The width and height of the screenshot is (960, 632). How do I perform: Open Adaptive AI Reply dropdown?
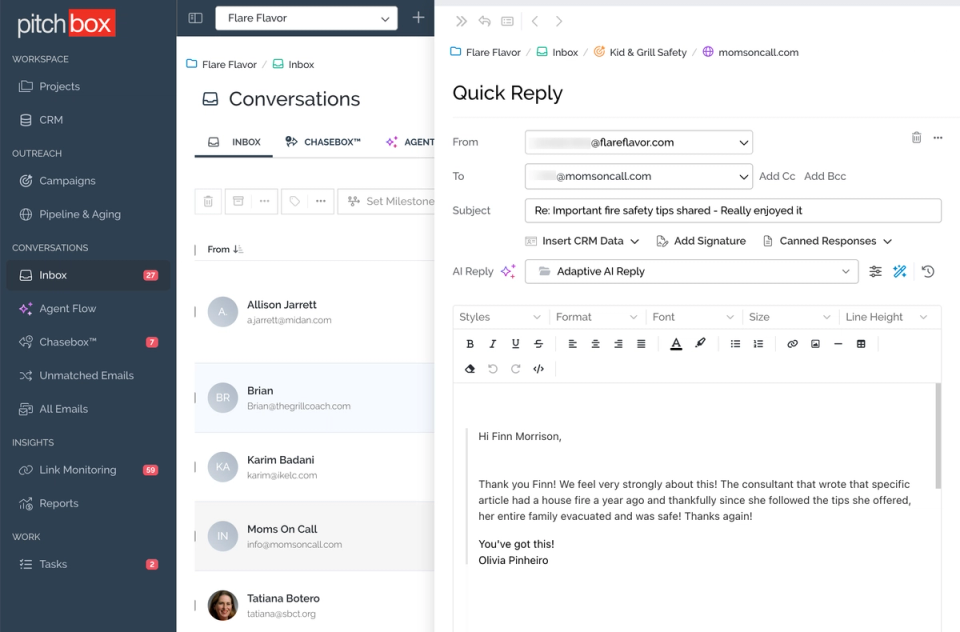click(691, 271)
